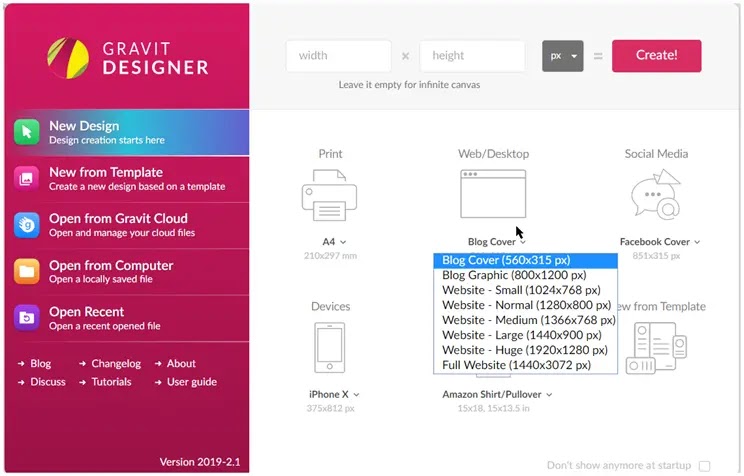744x476 pixels.
Task: Expand the Facebook Cover preset dropdown
Action: 660,242
